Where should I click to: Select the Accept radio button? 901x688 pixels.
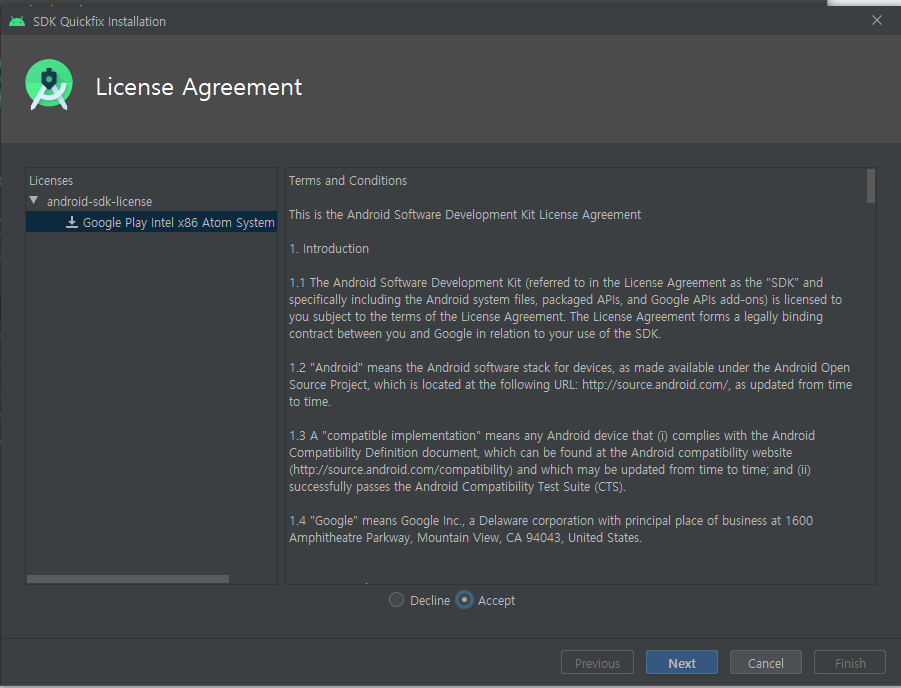[464, 600]
